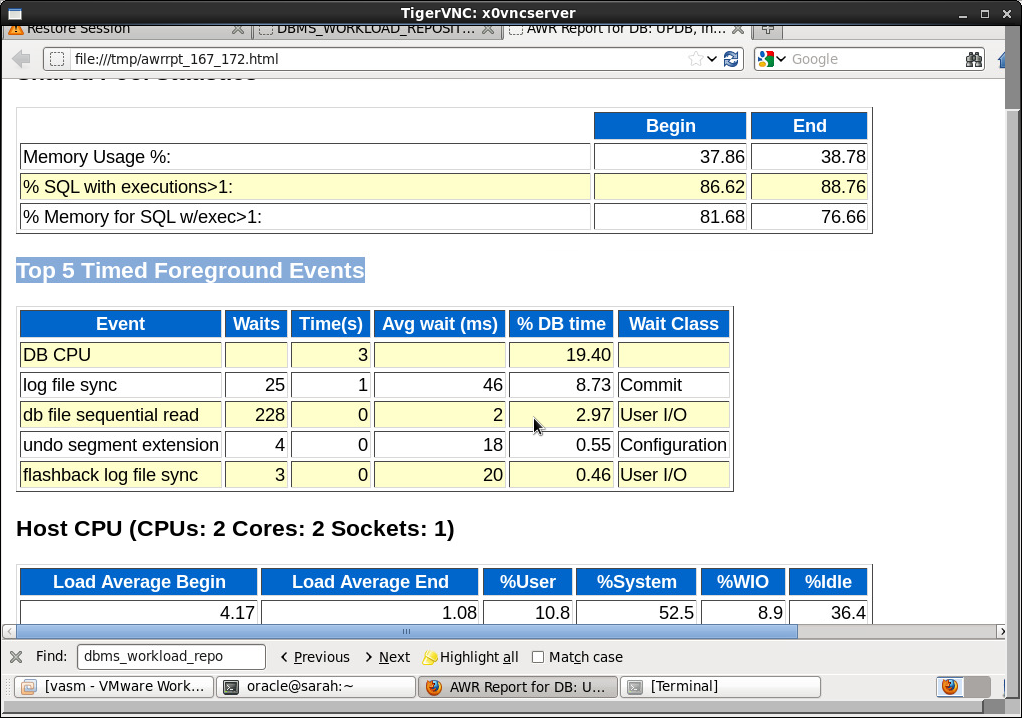The height and width of the screenshot is (718, 1022).
Task: Click the reload page icon
Action: [732, 59]
